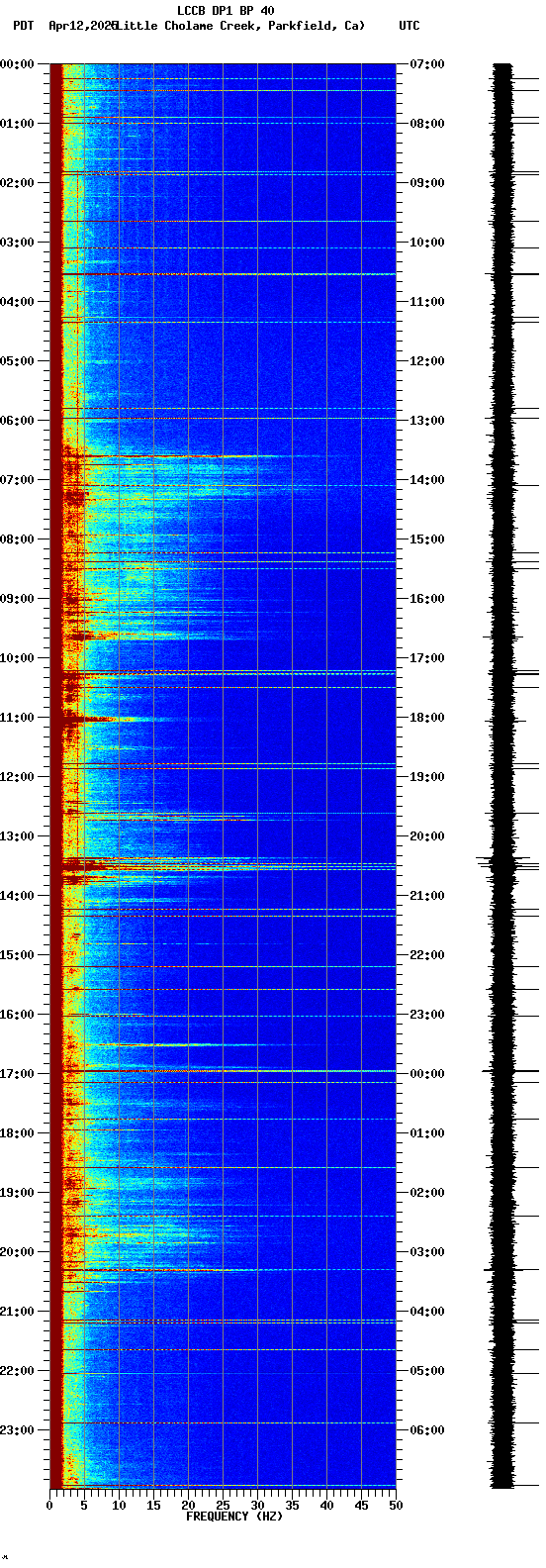Click the 06:00 PDT time label
The image size is (546, 1568).
point(18,421)
